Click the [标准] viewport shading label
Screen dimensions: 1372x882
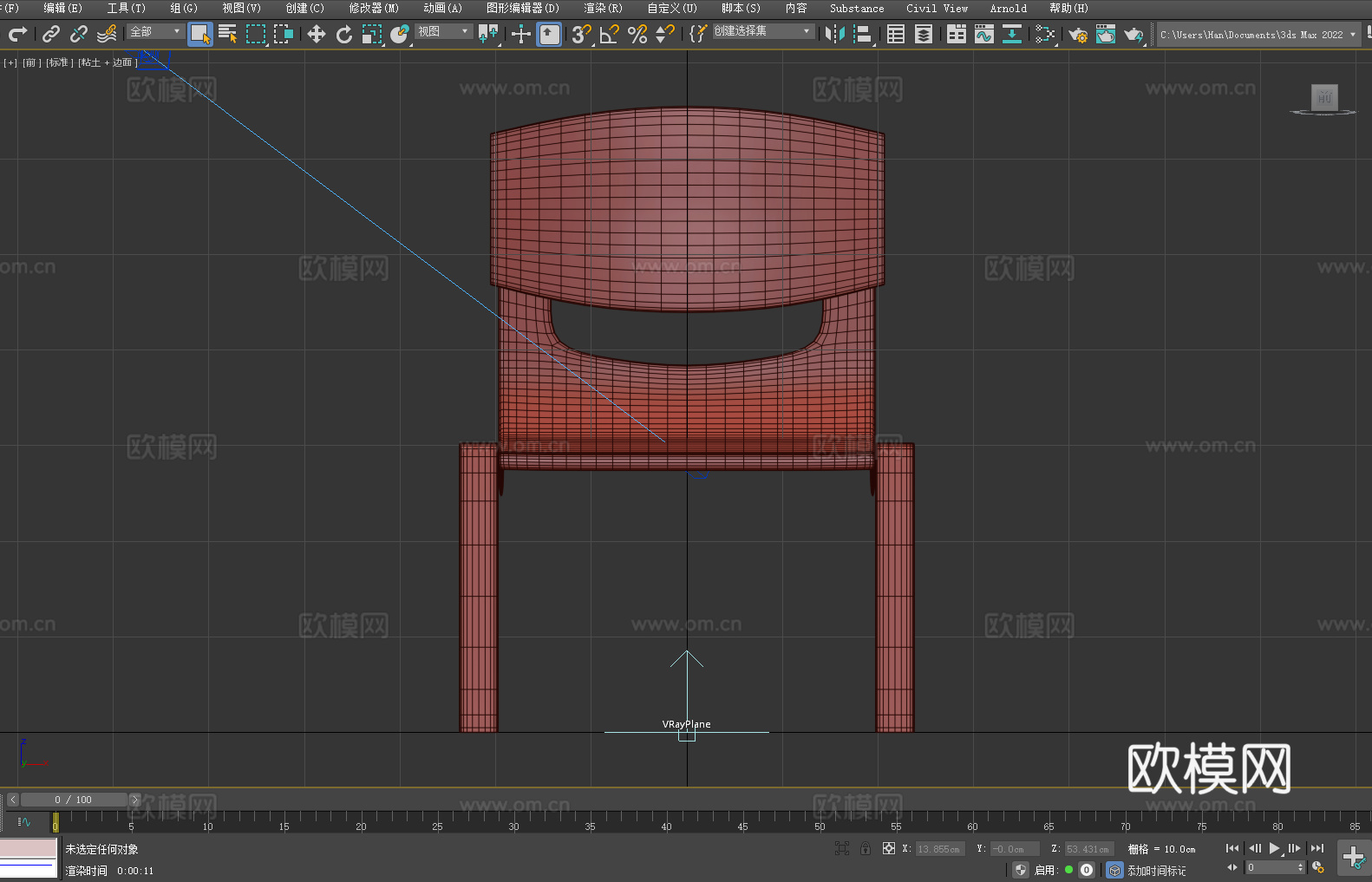[x=60, y=62]
